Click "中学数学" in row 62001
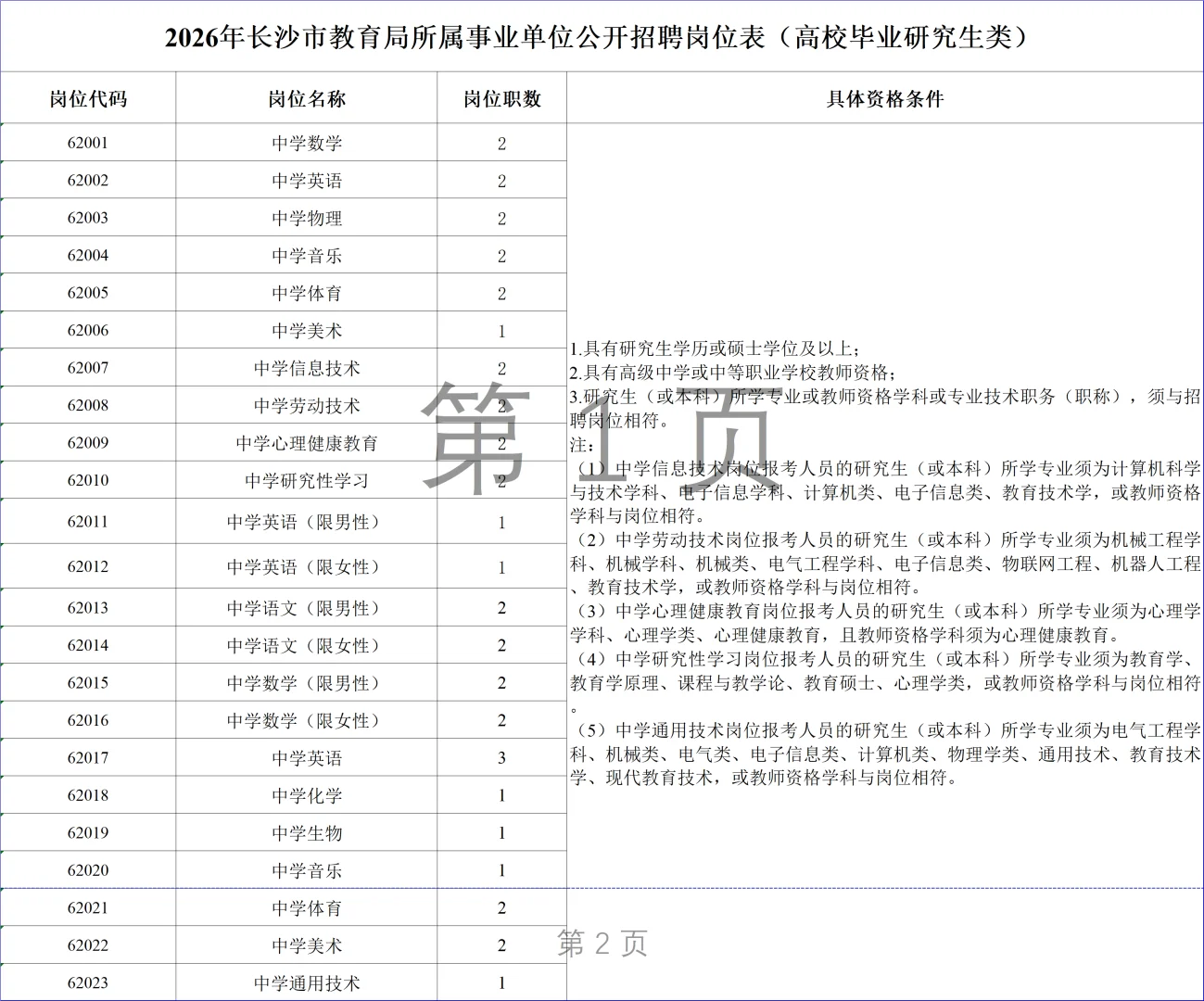The height and width of the screenshot is (1001, 1204). coord(307,143)
